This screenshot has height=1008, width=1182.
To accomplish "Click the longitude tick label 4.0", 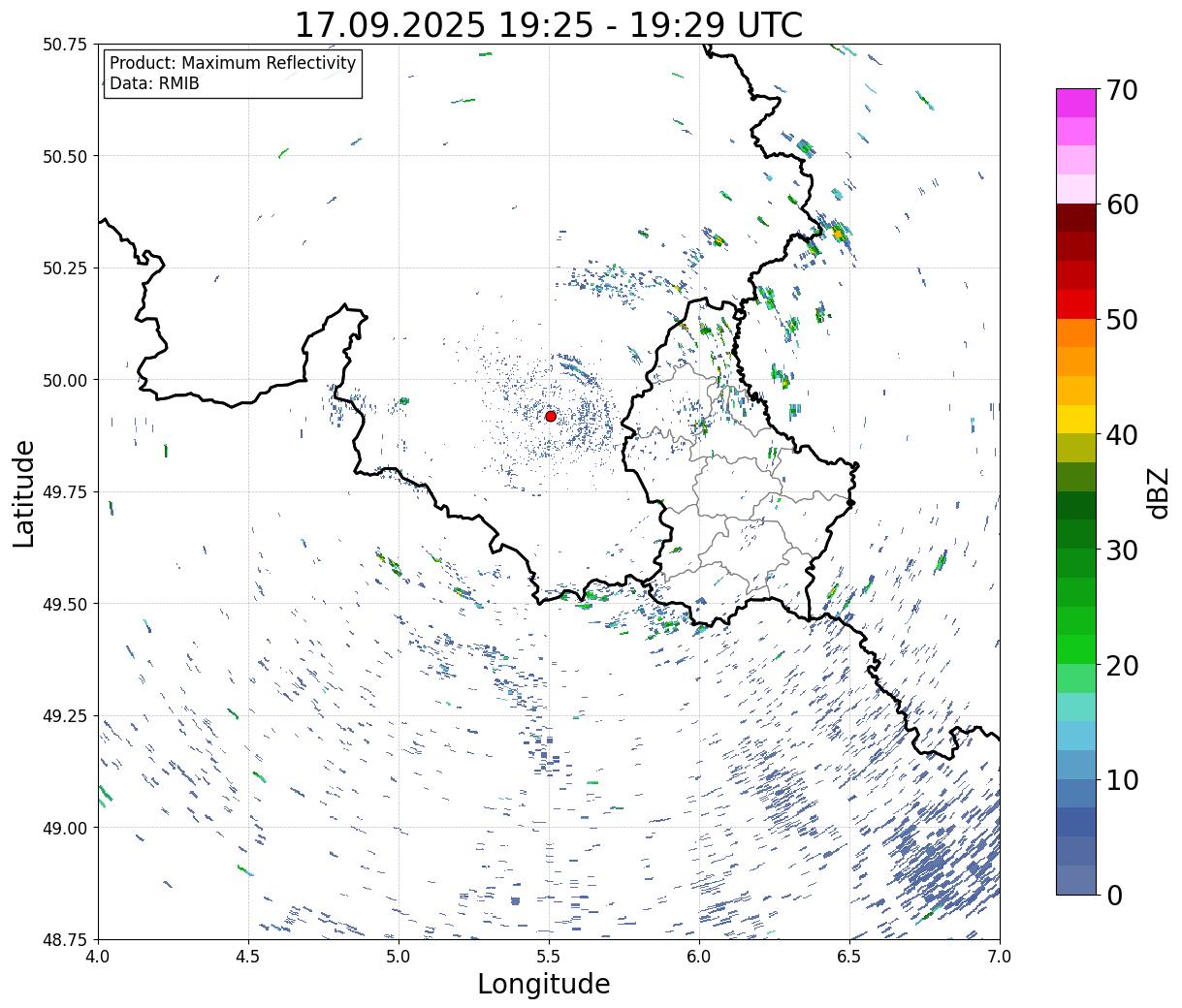I will tap(98, 957).
